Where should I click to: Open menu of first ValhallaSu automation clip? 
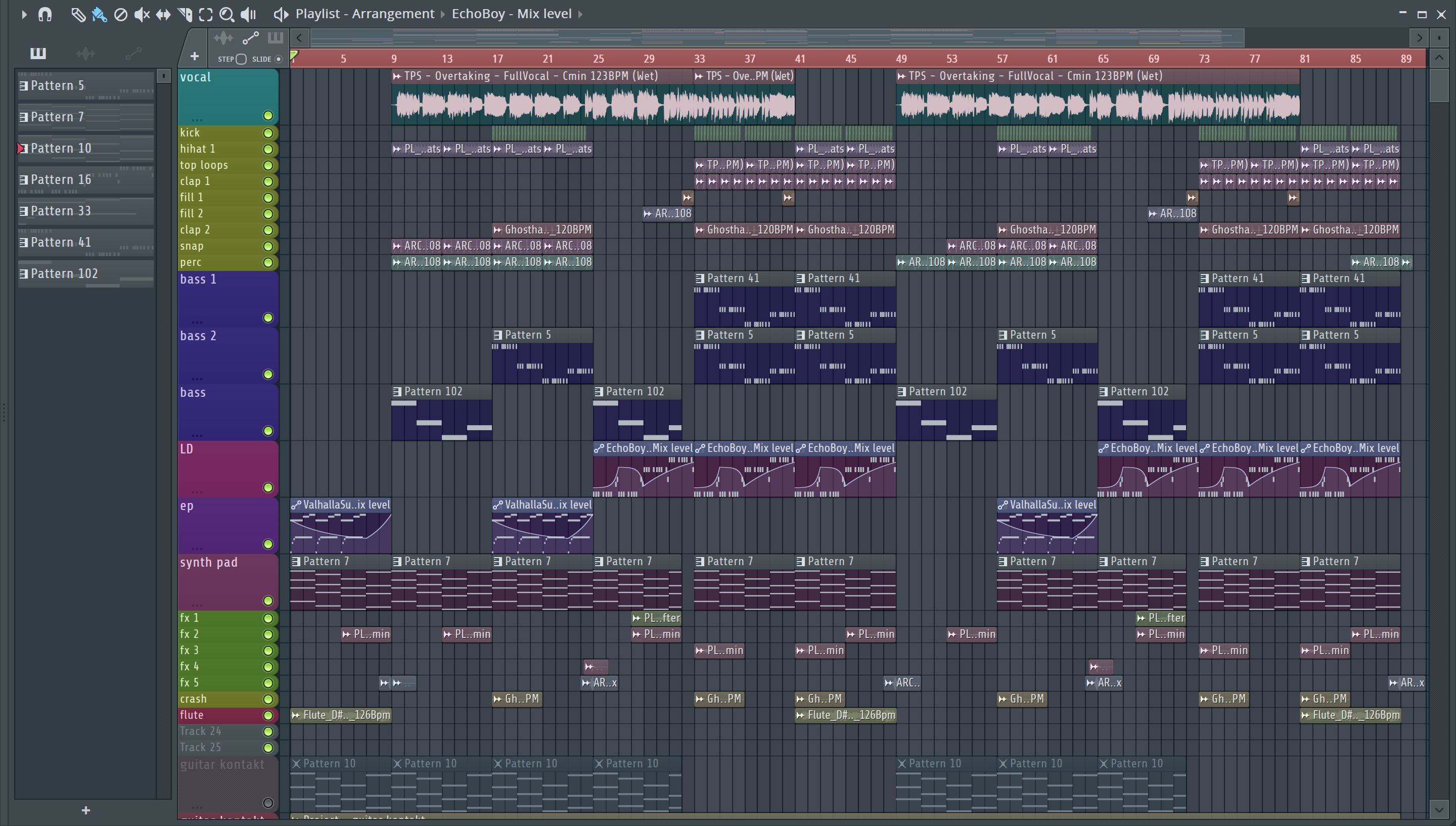296,505
